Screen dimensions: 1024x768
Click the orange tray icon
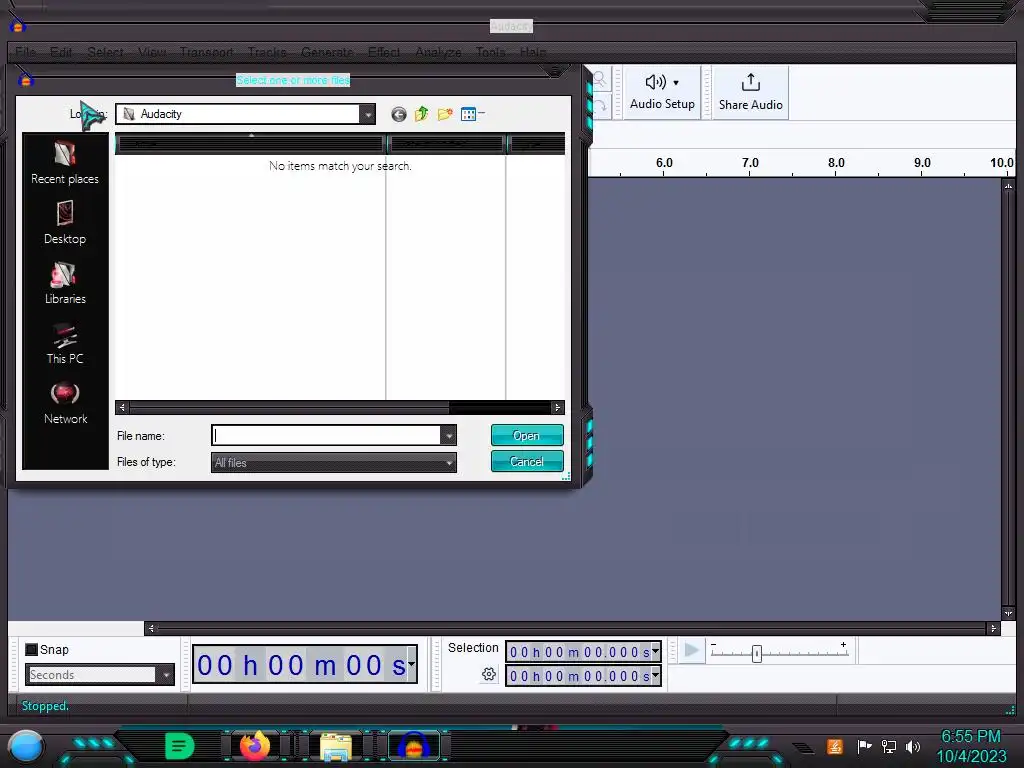coord(835,746)
